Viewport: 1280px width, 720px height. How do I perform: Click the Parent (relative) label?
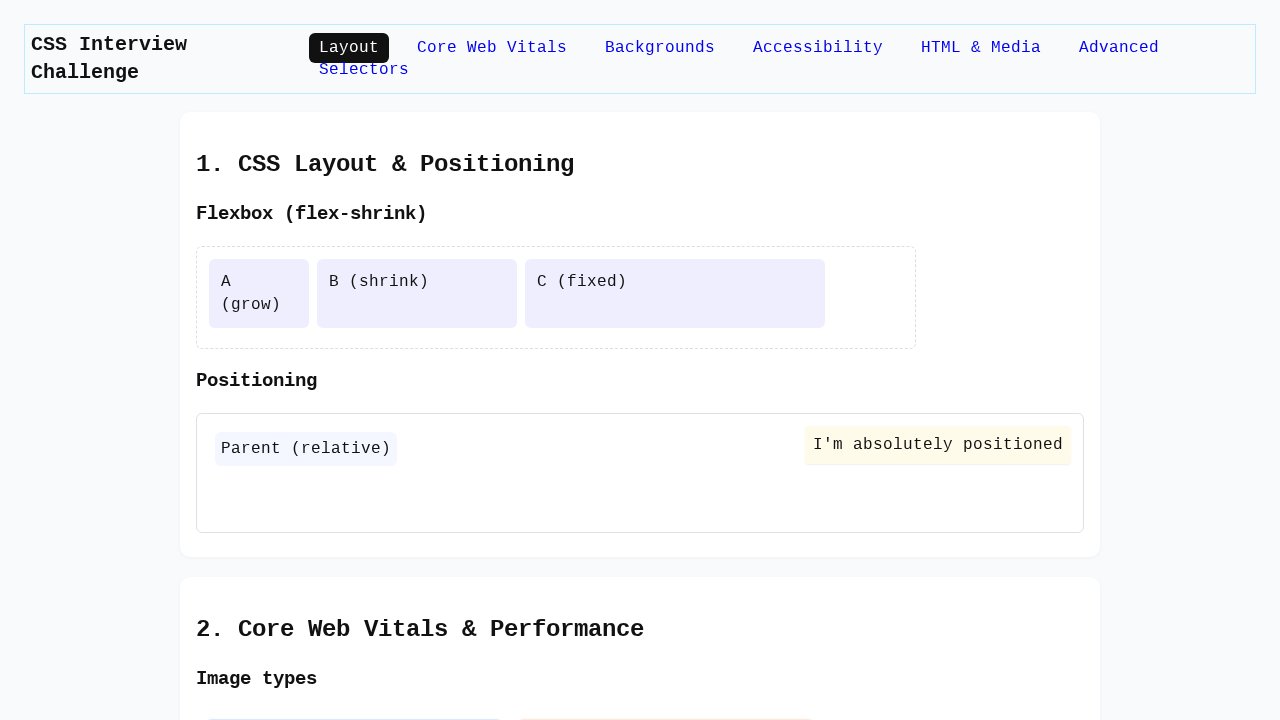tap(305, 449)
